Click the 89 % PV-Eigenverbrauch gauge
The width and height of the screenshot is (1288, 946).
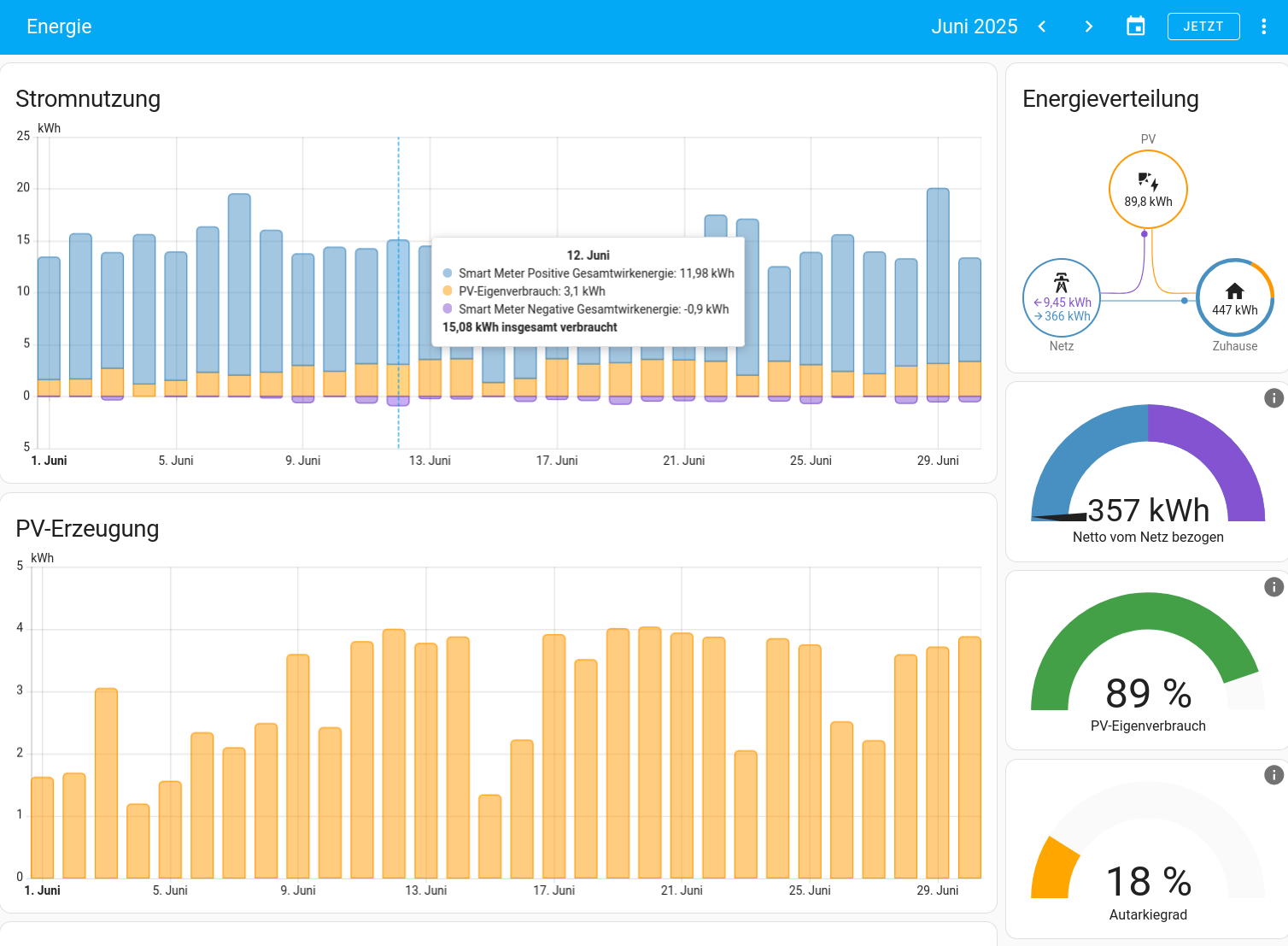coord(1148,663)
